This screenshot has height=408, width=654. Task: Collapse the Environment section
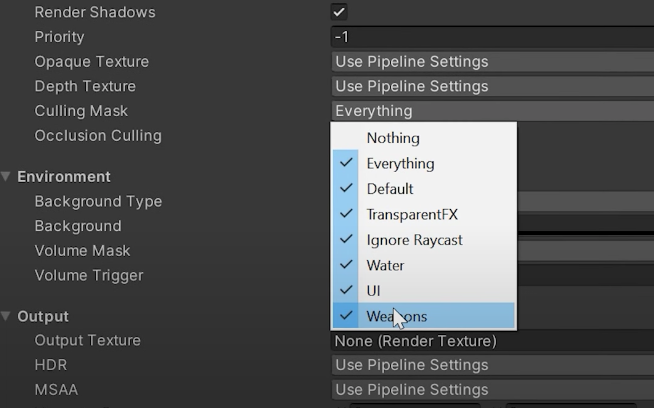[7, 177]
